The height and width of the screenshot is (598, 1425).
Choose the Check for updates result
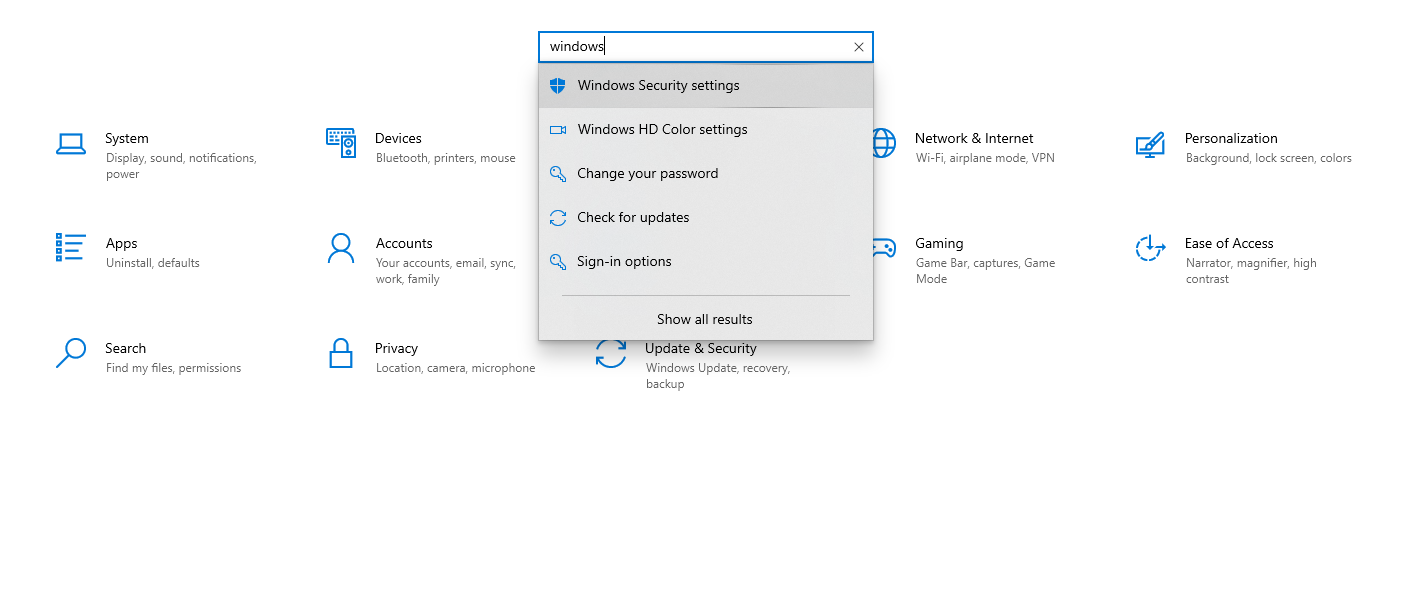click(x=706, y=218)
